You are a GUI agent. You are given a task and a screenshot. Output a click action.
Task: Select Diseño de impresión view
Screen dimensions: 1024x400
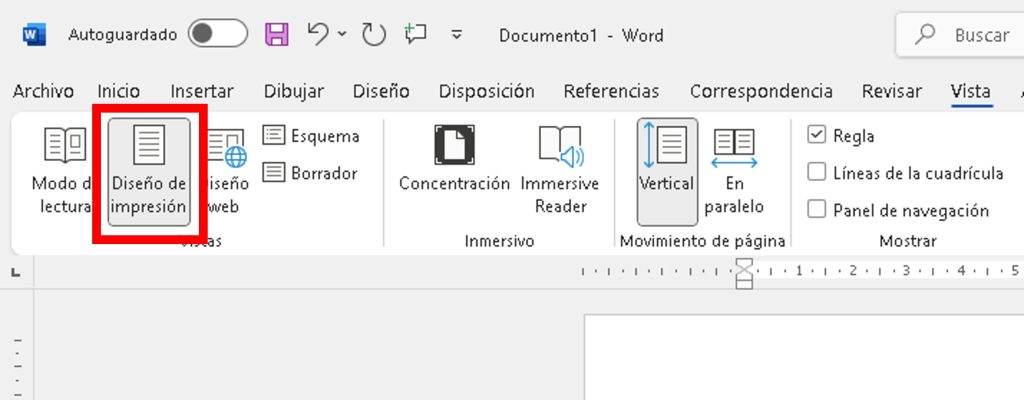pyautogui.click(x=149, y=170)
